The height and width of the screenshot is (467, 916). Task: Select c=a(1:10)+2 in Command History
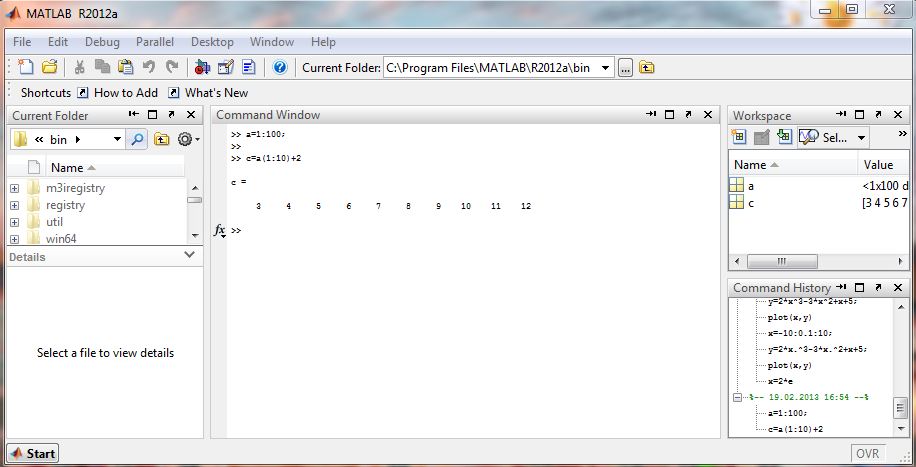point(795,429)
